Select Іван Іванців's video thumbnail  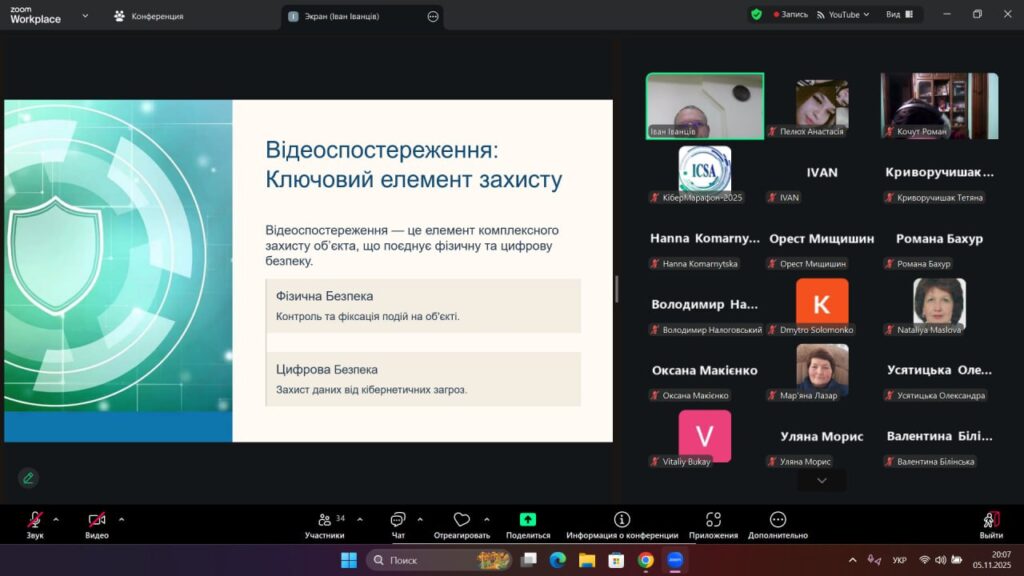[704, 105]
